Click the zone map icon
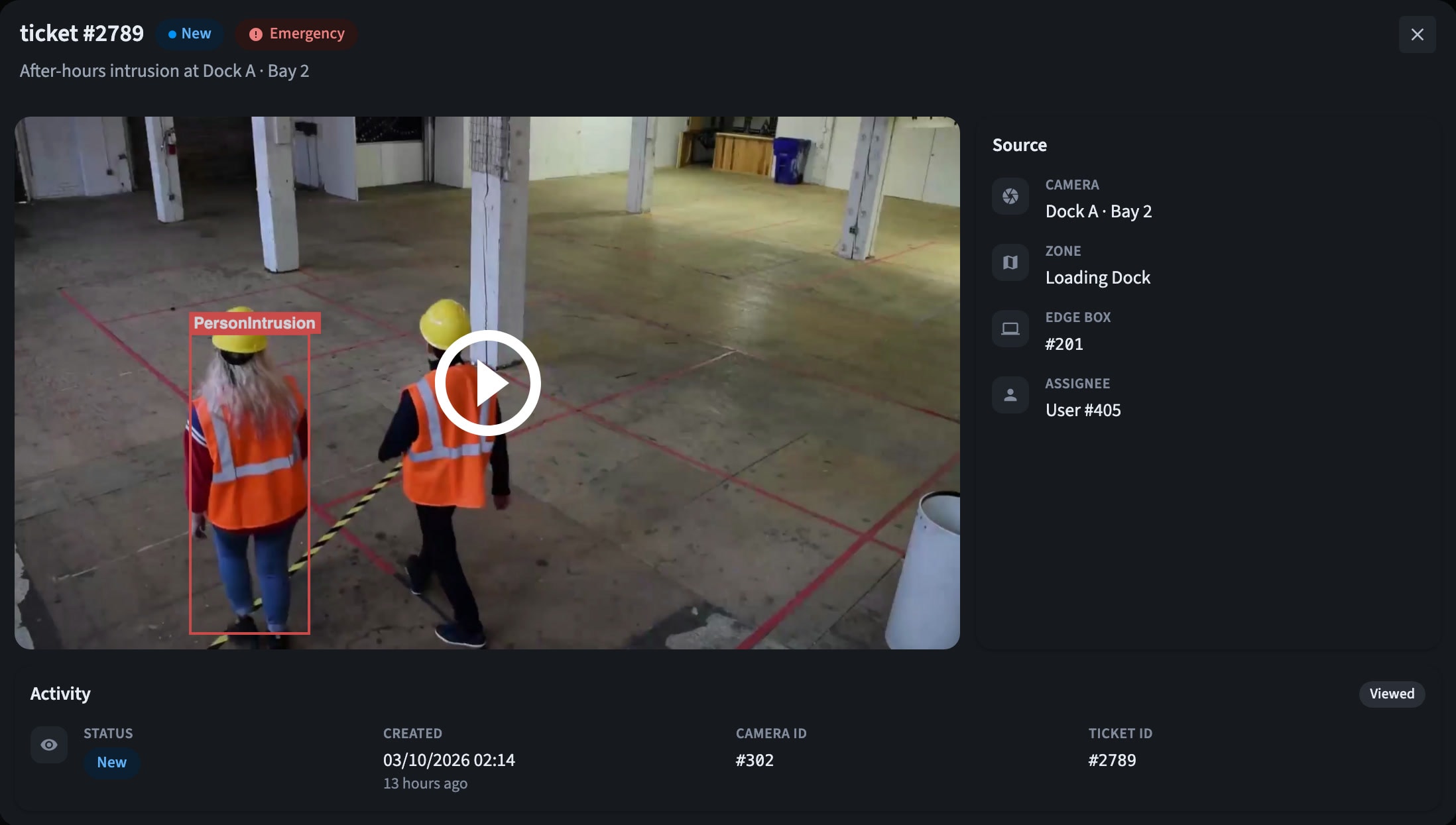 pos(1010,262)
